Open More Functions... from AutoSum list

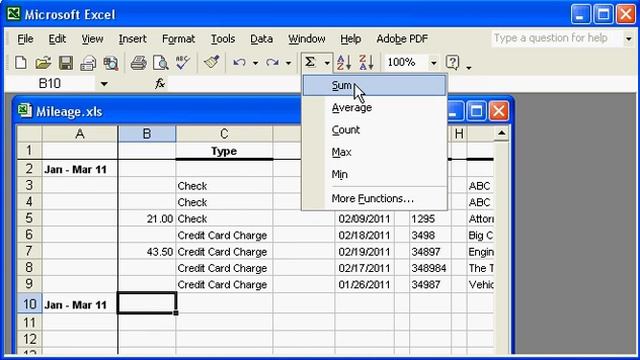[374, 198]
